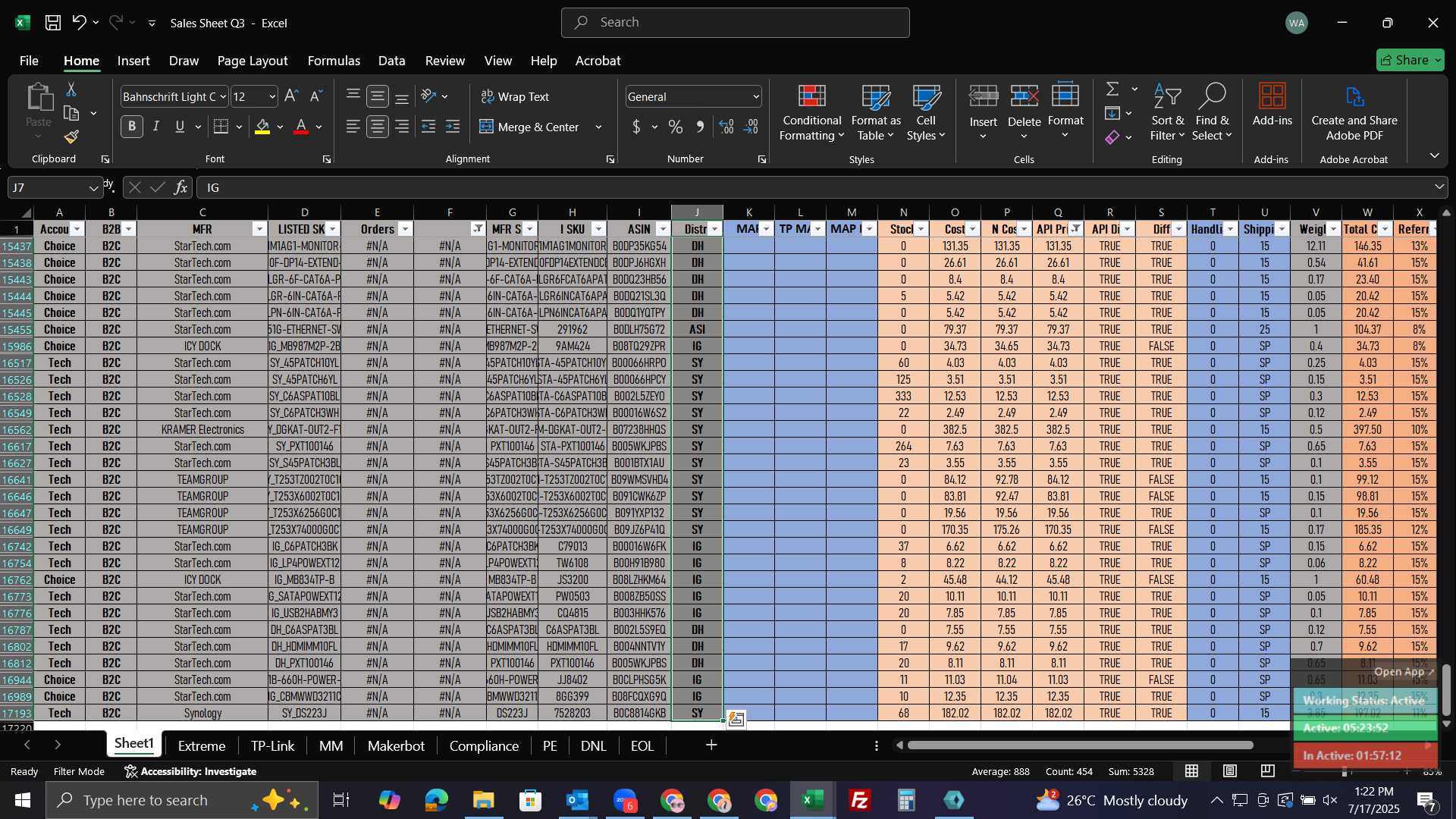Click the horizontal scrollbar thumb

[1081, 745]
